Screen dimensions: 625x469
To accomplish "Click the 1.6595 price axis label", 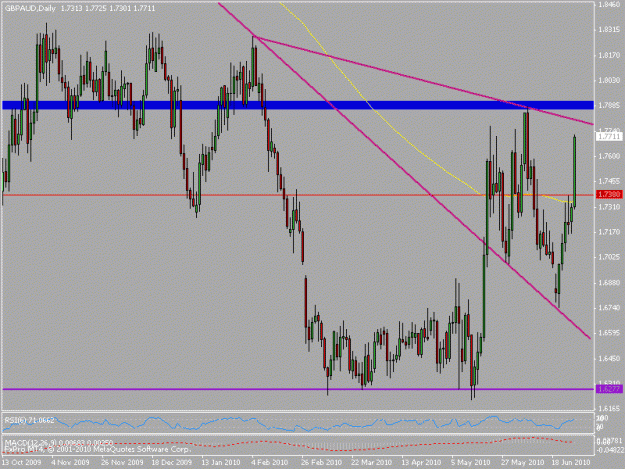I will click(609, 333).
